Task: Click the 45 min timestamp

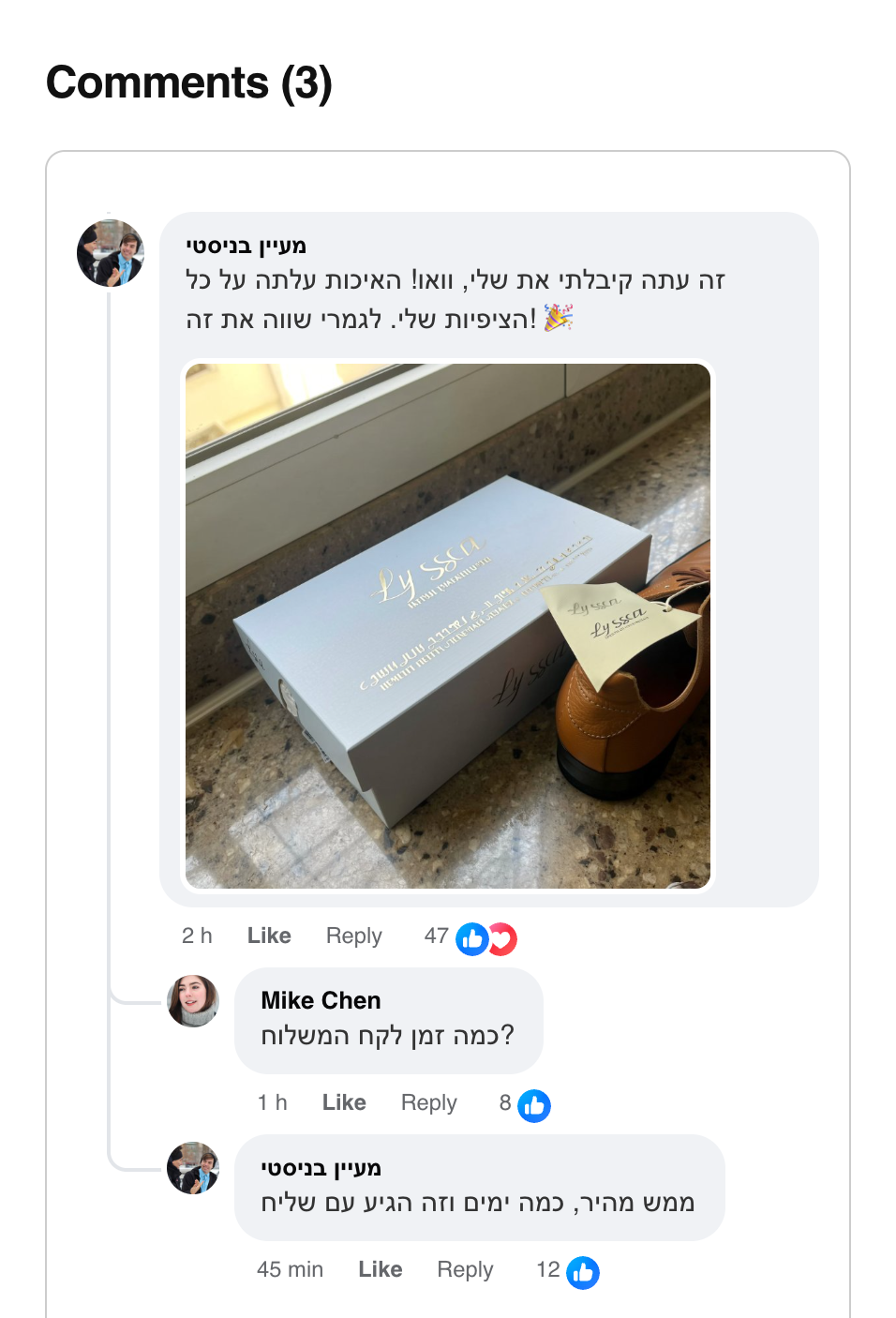Action: point(290,1269)
